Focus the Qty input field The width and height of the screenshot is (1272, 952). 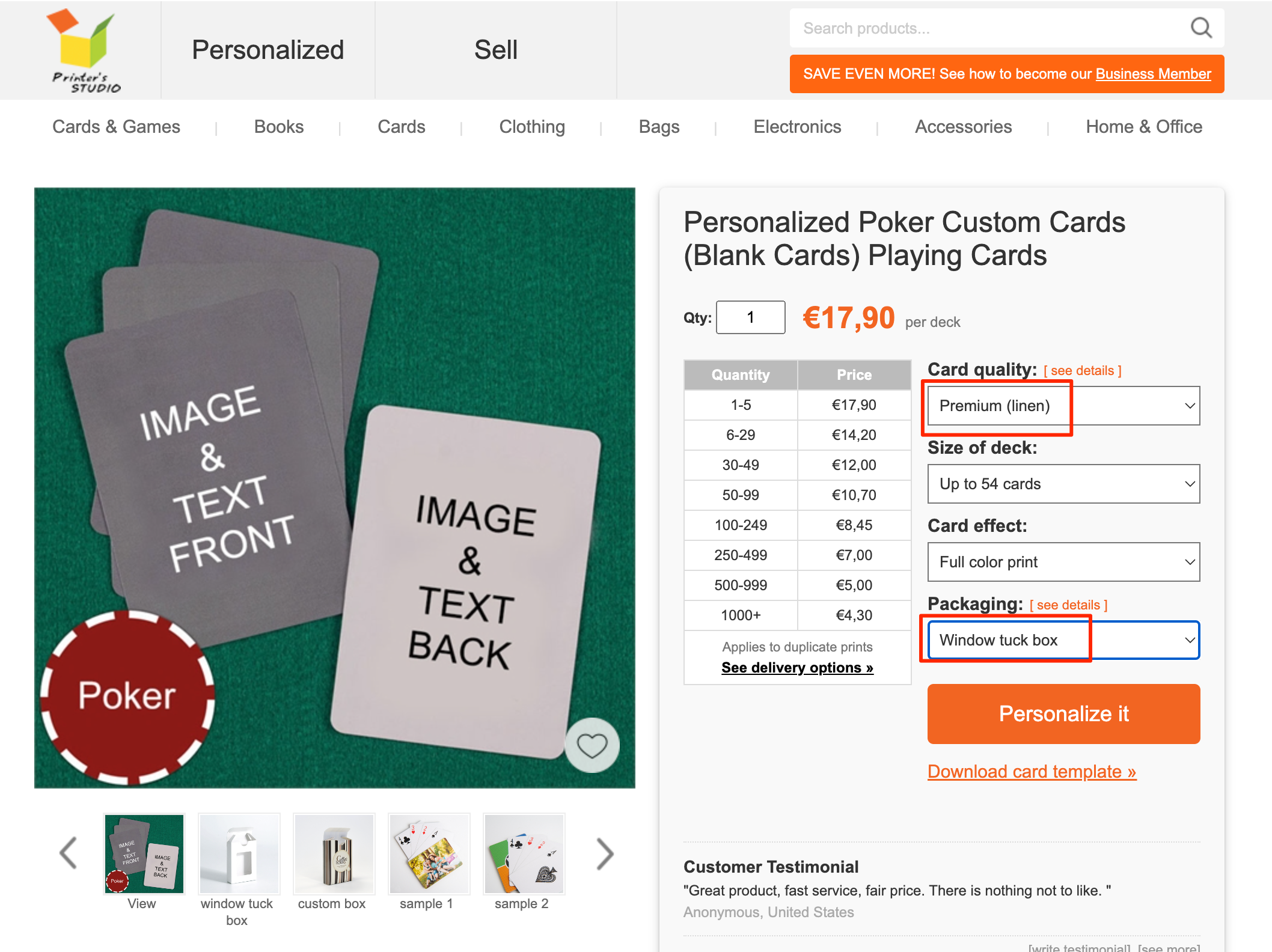[x=750, y=317]
